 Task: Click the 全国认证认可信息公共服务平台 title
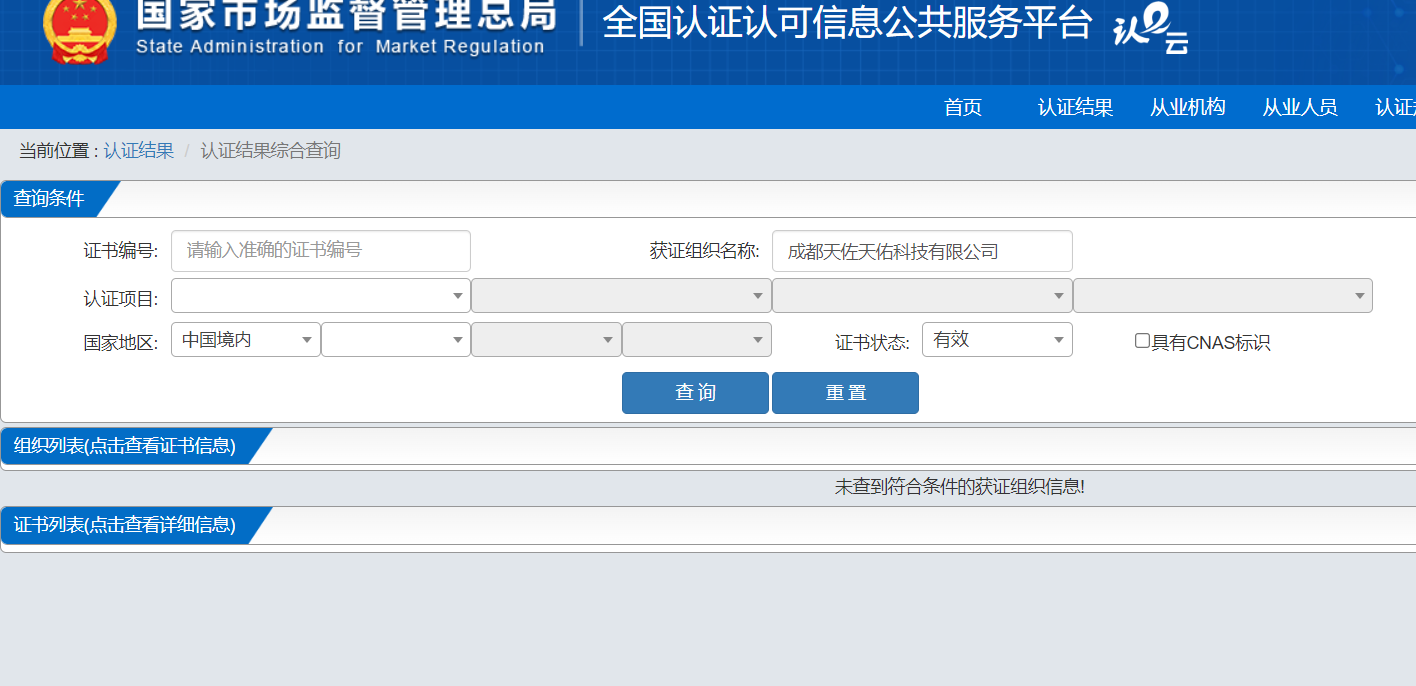click(x=847, y=23)
